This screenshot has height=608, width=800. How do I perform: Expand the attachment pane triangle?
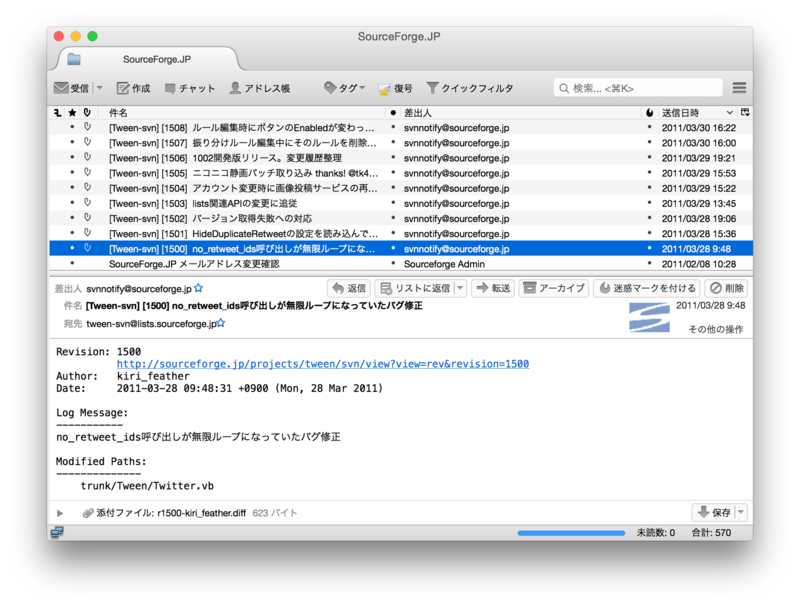(x=60, y=513)
